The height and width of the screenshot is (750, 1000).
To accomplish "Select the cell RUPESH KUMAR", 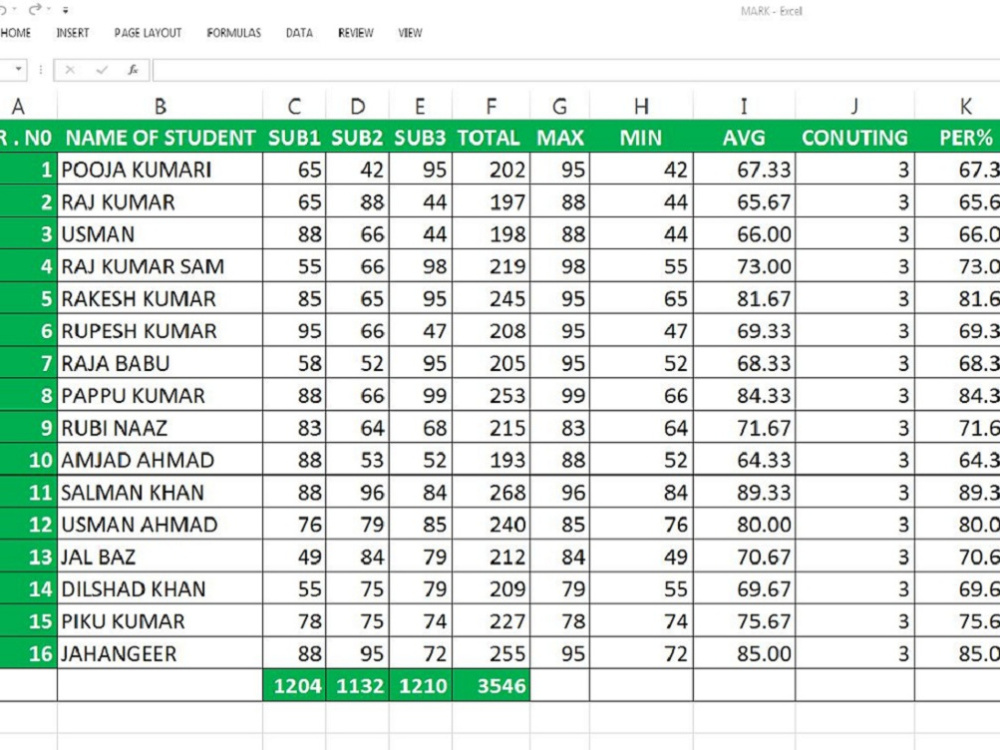I will point(160,330).
